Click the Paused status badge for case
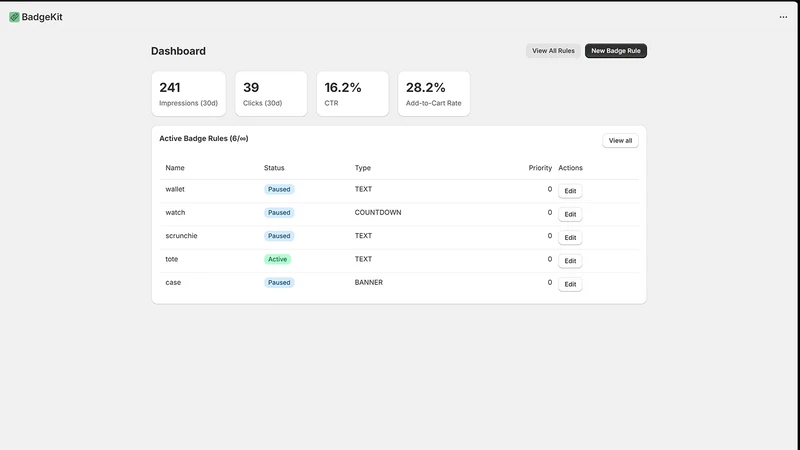Viewport: 800px width, 450px height. [x=279, y=283]
